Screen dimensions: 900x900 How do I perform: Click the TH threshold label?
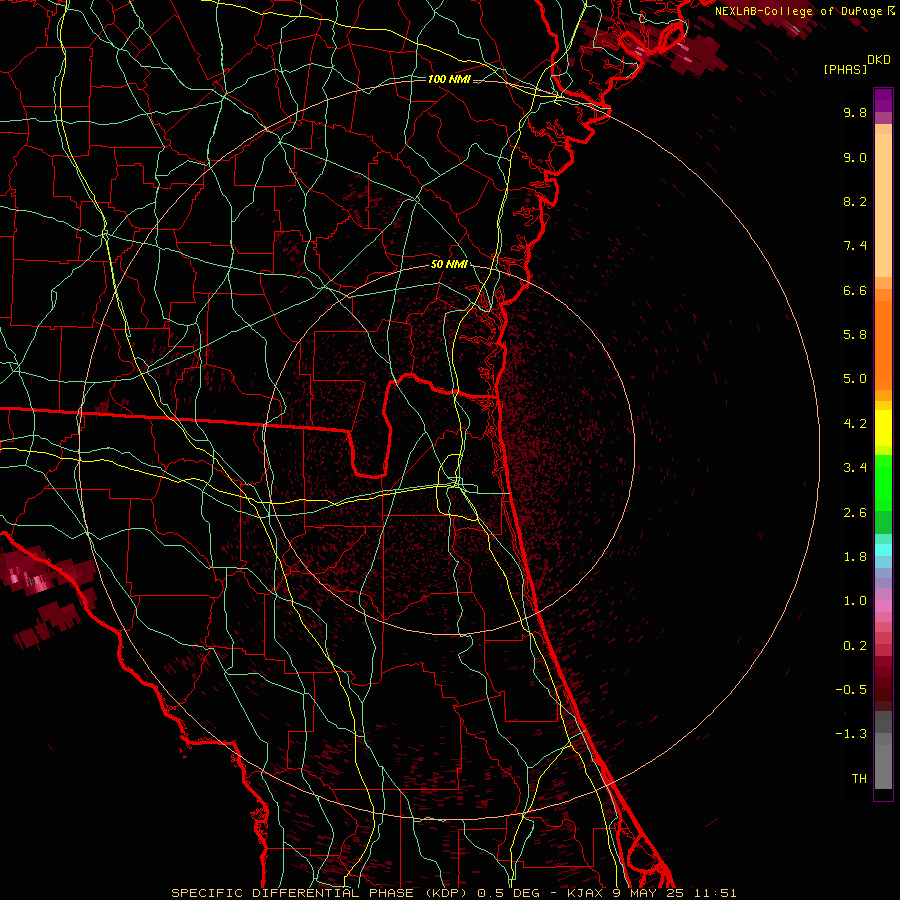859,779
